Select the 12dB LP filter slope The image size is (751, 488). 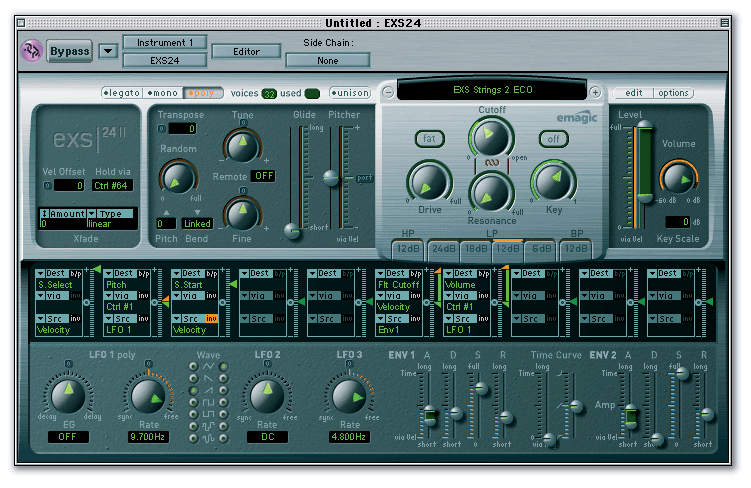tap(508, 249)
